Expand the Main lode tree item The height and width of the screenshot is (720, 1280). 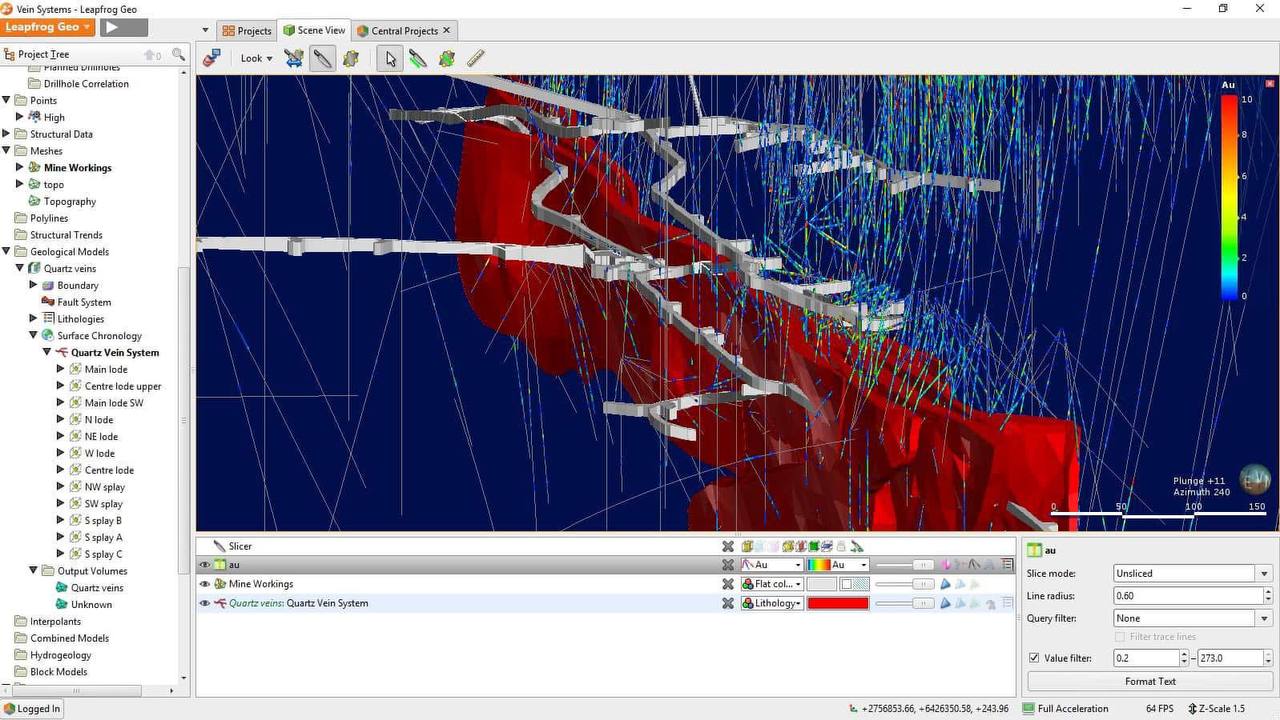click(61, 370)
